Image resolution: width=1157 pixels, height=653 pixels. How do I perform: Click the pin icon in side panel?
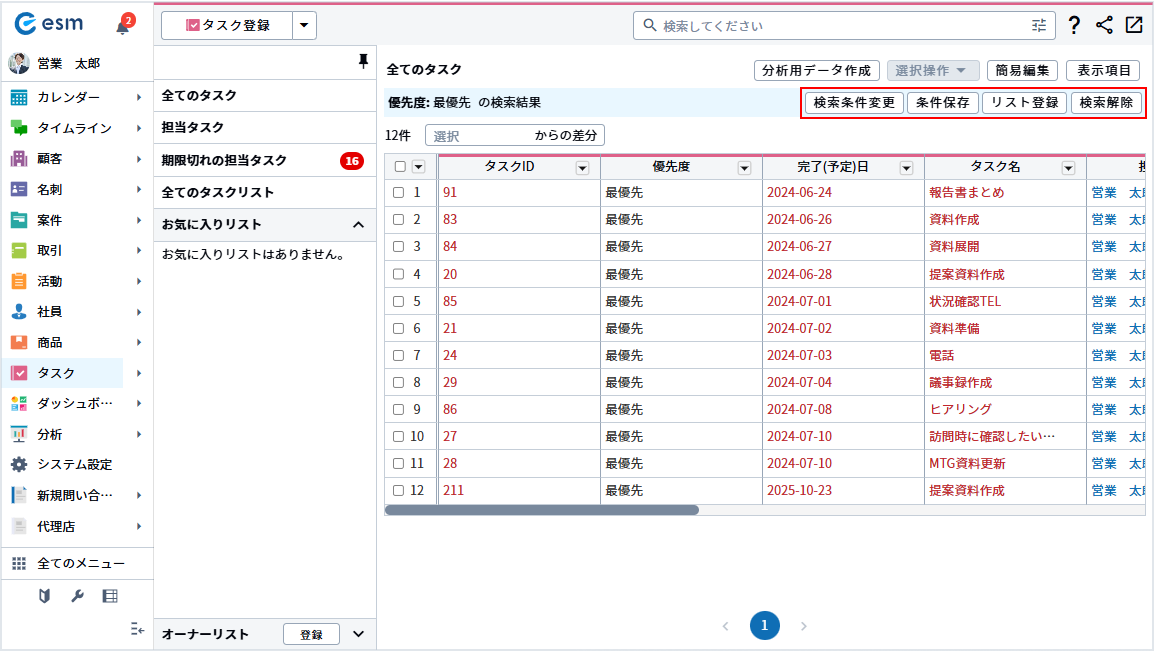[363, 62]
